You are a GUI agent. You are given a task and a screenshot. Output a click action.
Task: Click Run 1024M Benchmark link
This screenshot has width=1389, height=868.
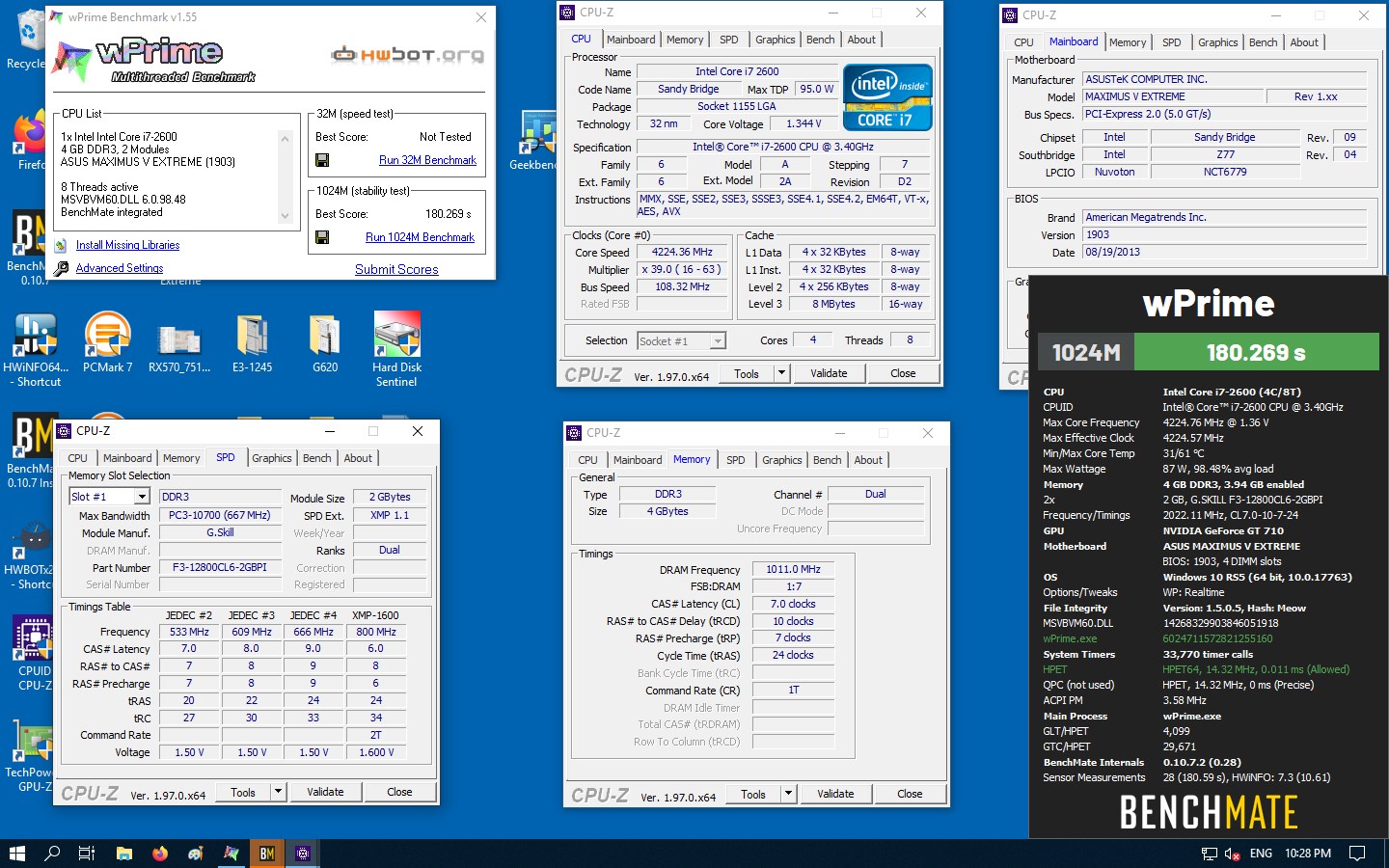[420, 237]
